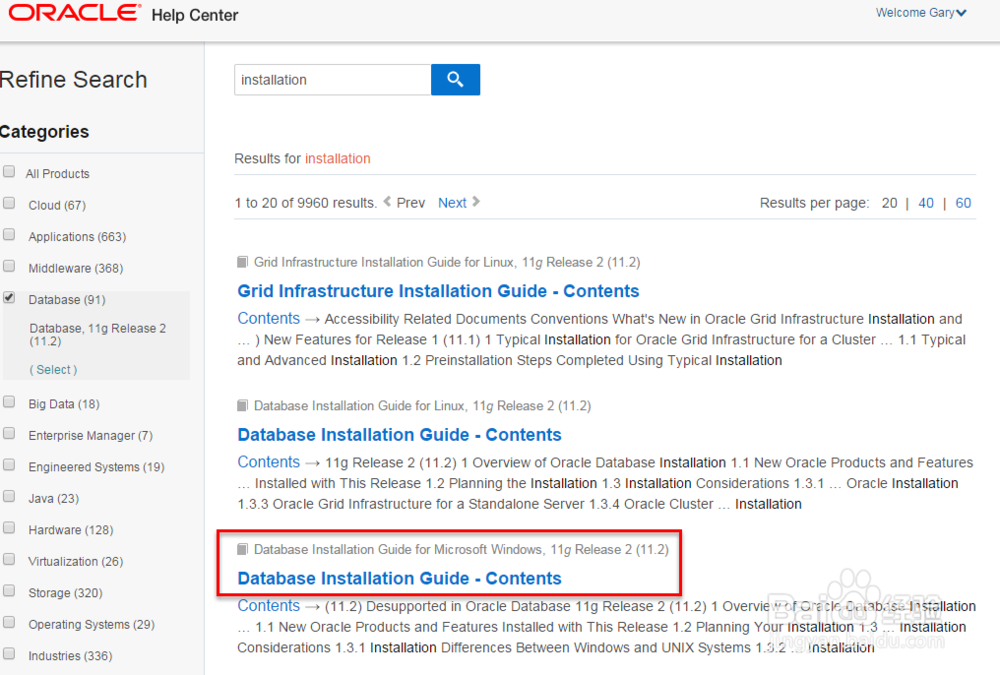
Task: Check the Applications (663) checkbox
Action: 9,234
